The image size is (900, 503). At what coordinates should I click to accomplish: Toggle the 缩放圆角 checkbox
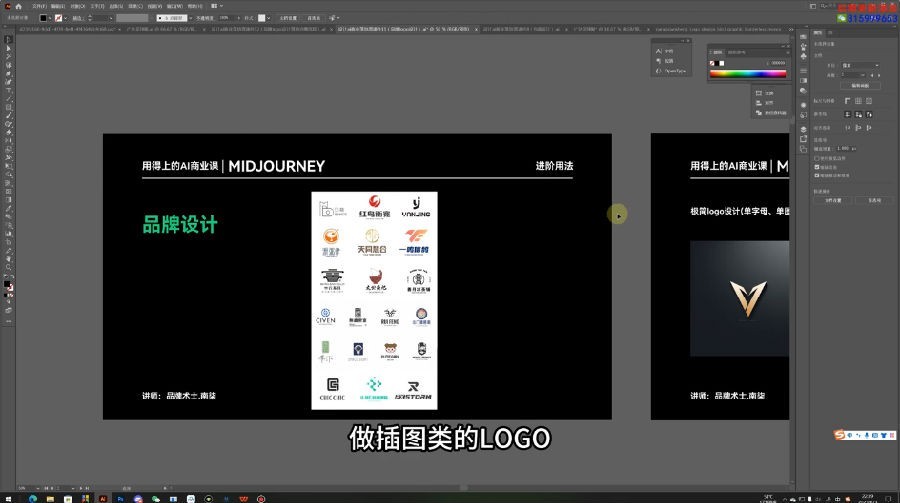pos(816,167)
